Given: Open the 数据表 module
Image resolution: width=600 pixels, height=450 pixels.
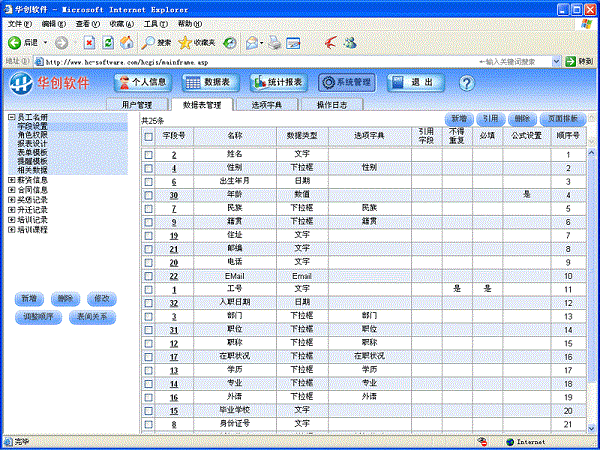Looking at the screenshot, I should click(212, 82).
